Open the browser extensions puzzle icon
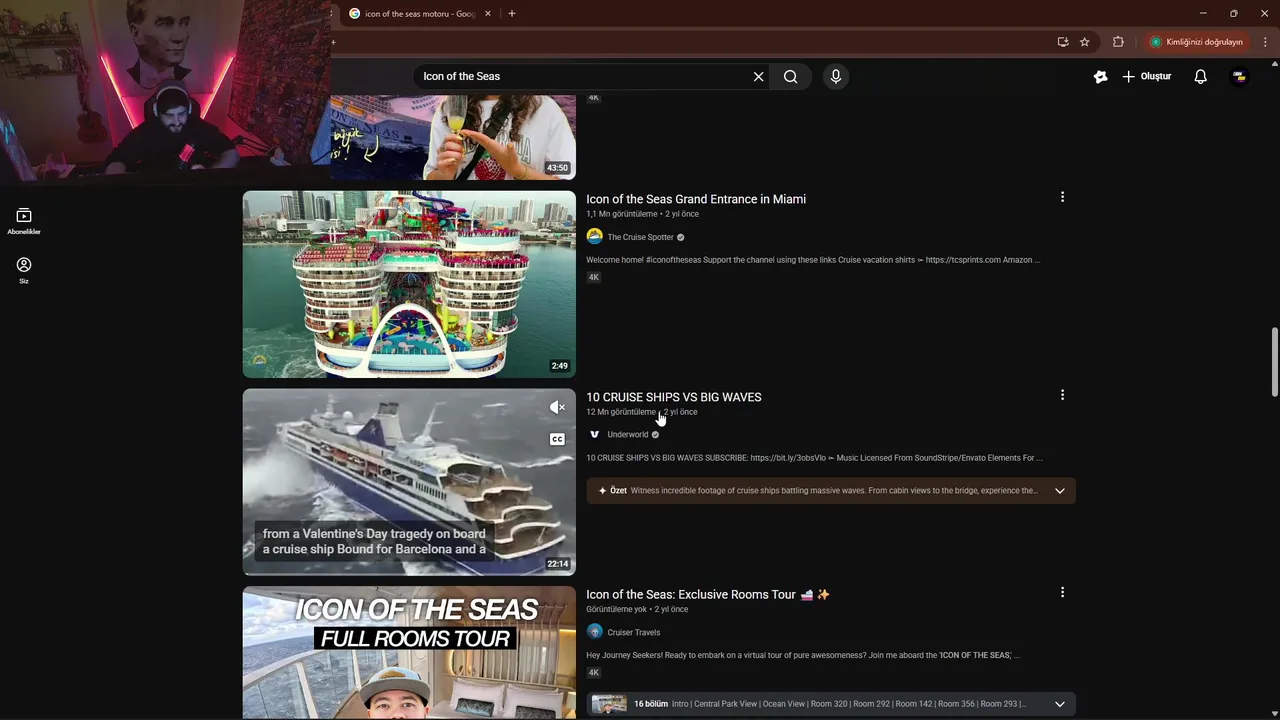Image resolution: width=1280 pixels, height=720 pixels. (1118, 42)
